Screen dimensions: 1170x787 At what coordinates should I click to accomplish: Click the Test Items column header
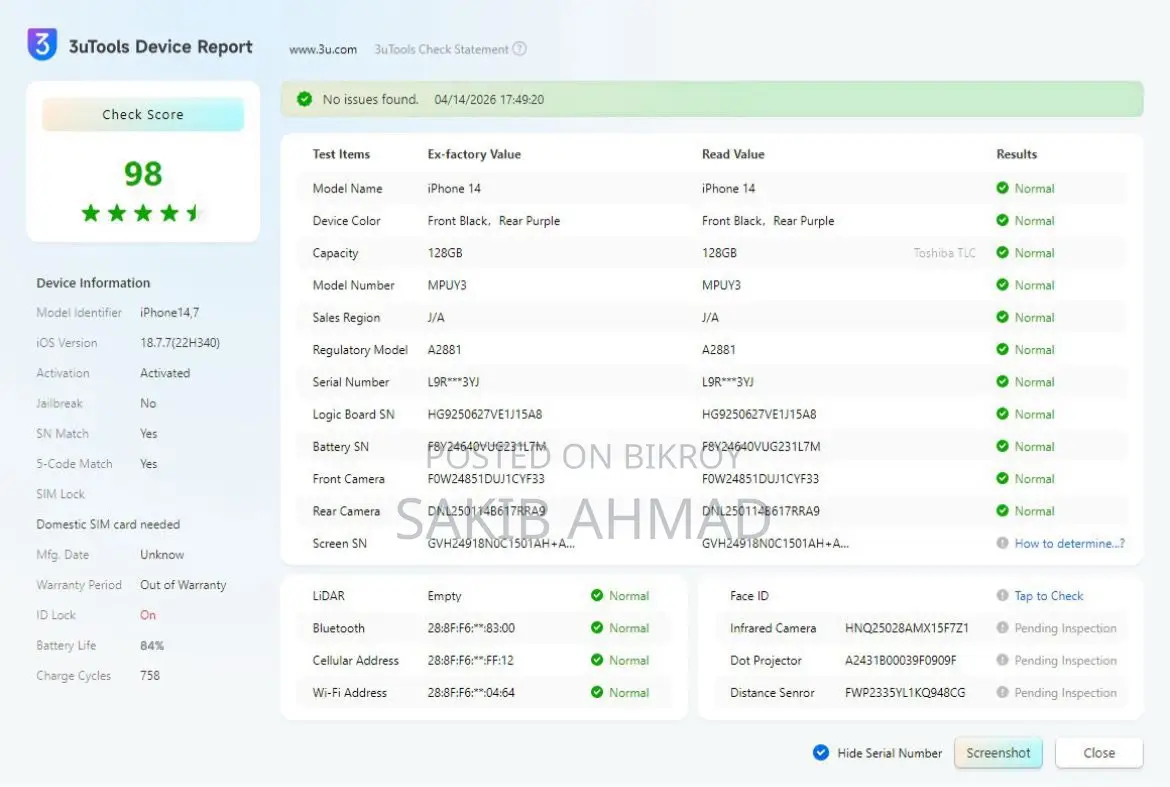[341, 154]
